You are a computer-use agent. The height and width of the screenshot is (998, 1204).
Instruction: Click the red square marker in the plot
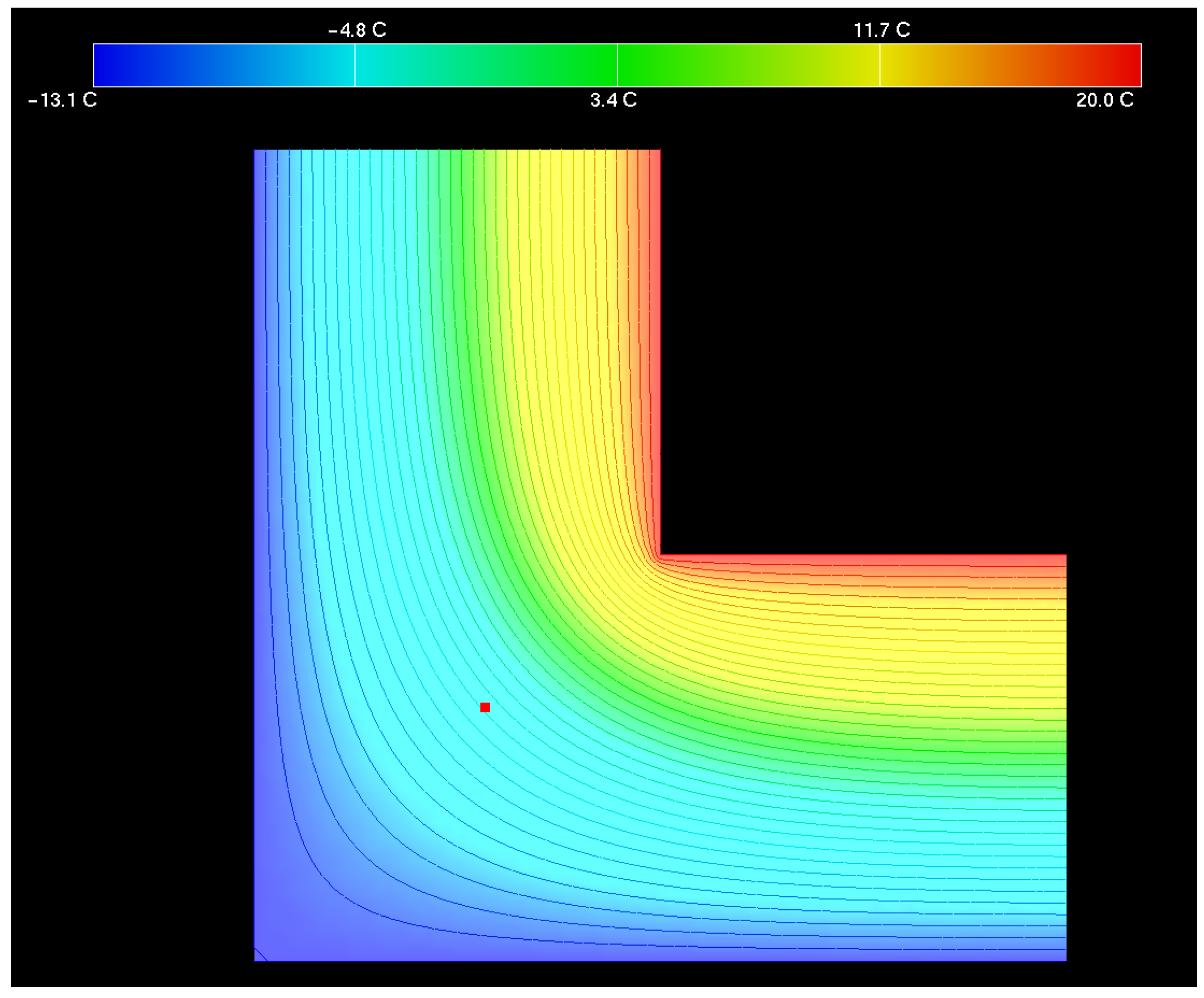[x=485, y=708]
